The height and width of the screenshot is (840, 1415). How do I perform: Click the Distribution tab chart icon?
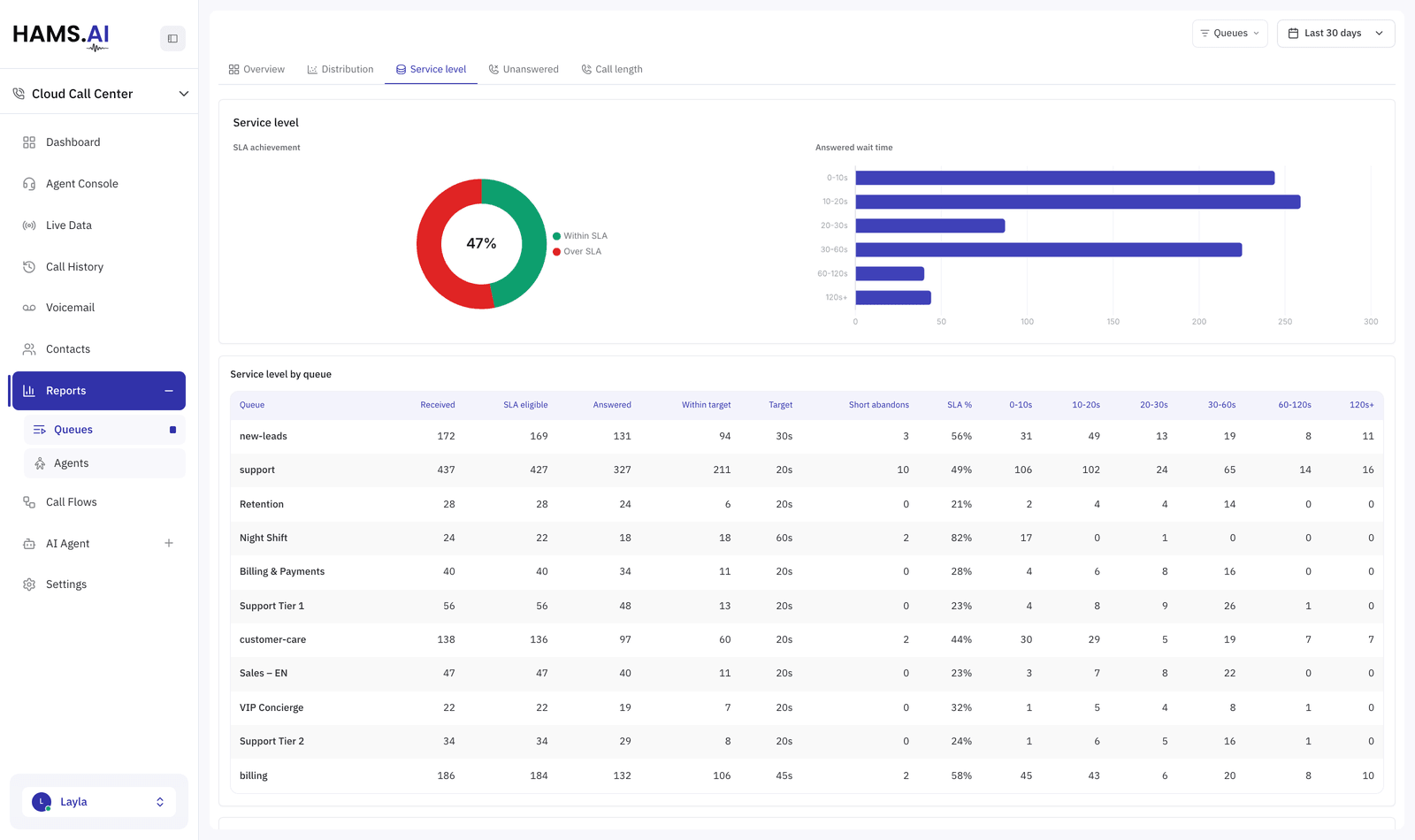[312, 69]
